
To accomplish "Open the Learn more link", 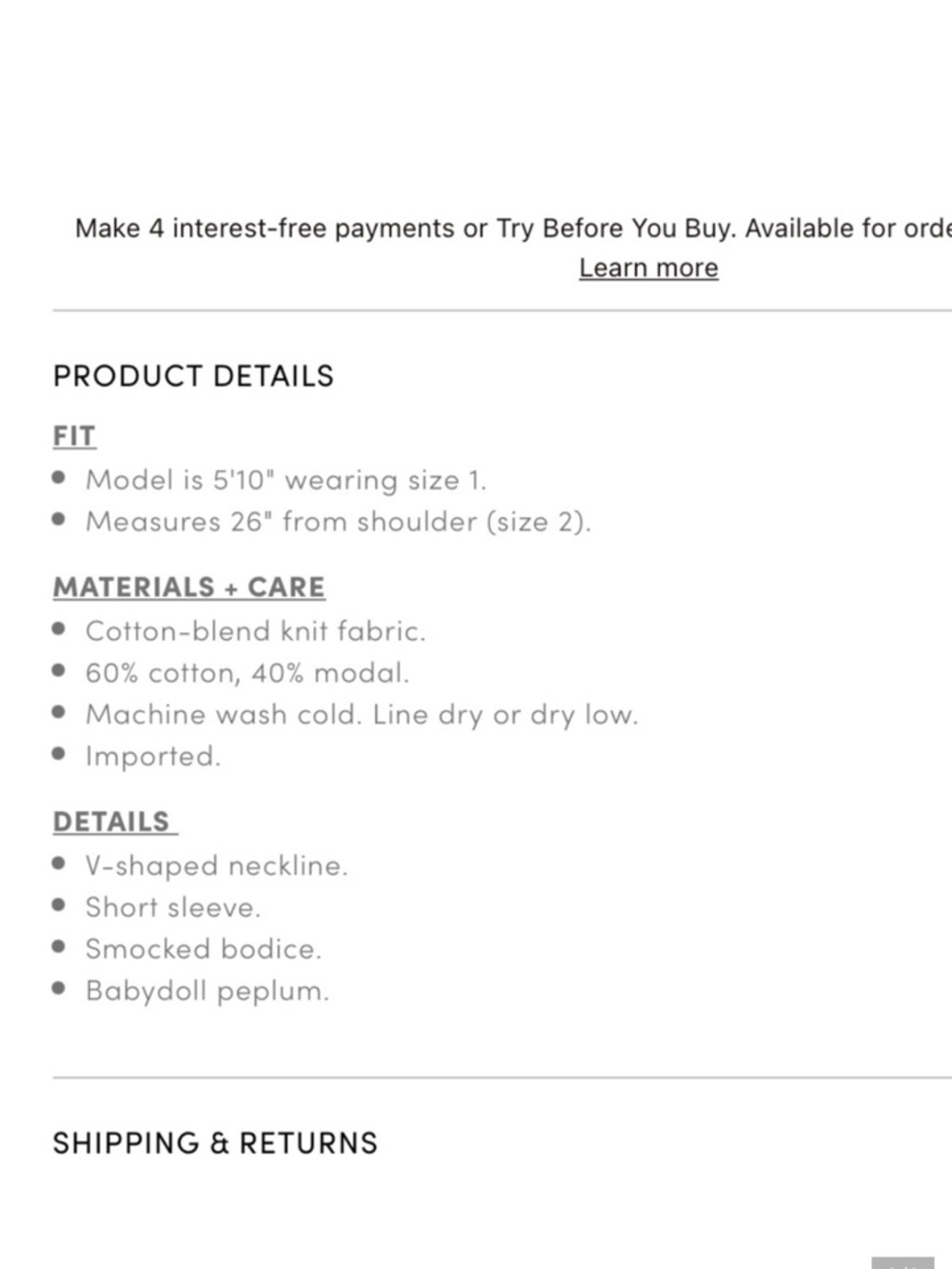I will click(x=648, y=268).
